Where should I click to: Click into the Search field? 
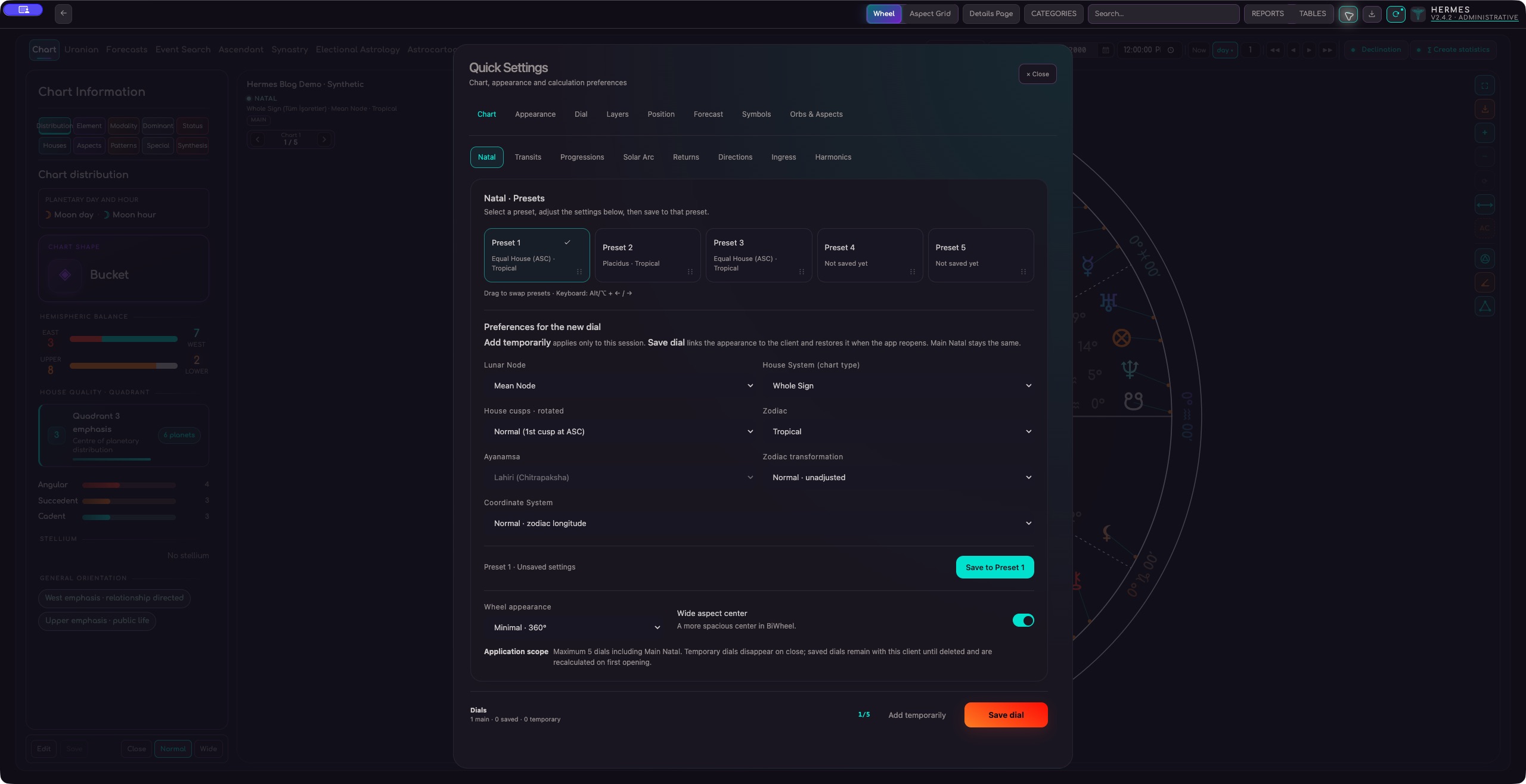click(1163, 14)
